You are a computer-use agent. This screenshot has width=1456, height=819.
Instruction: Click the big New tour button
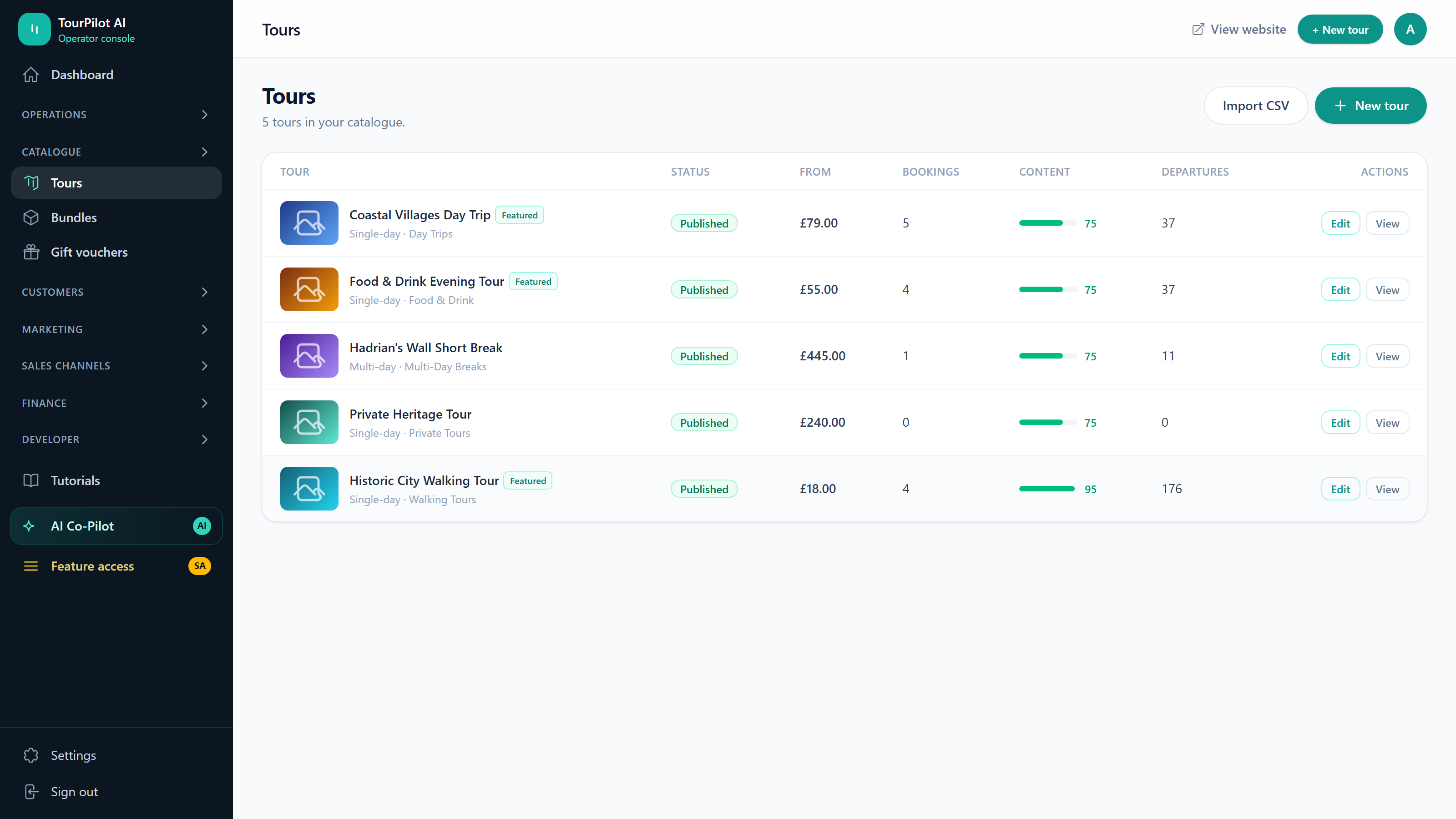1370,106
